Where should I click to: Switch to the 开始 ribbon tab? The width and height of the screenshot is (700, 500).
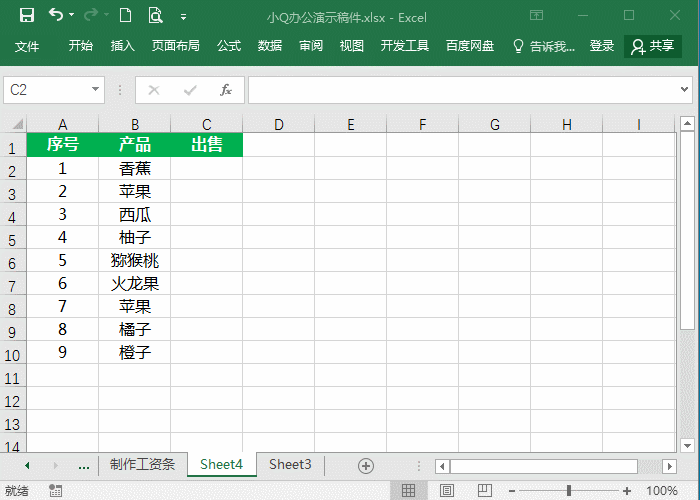point(81,46)
